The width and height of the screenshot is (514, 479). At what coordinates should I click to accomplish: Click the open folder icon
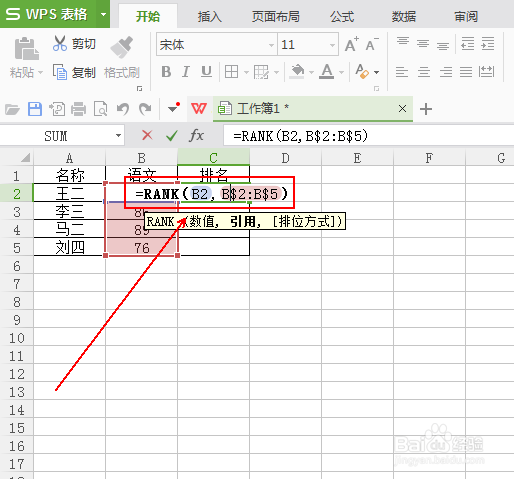point(12,109)
